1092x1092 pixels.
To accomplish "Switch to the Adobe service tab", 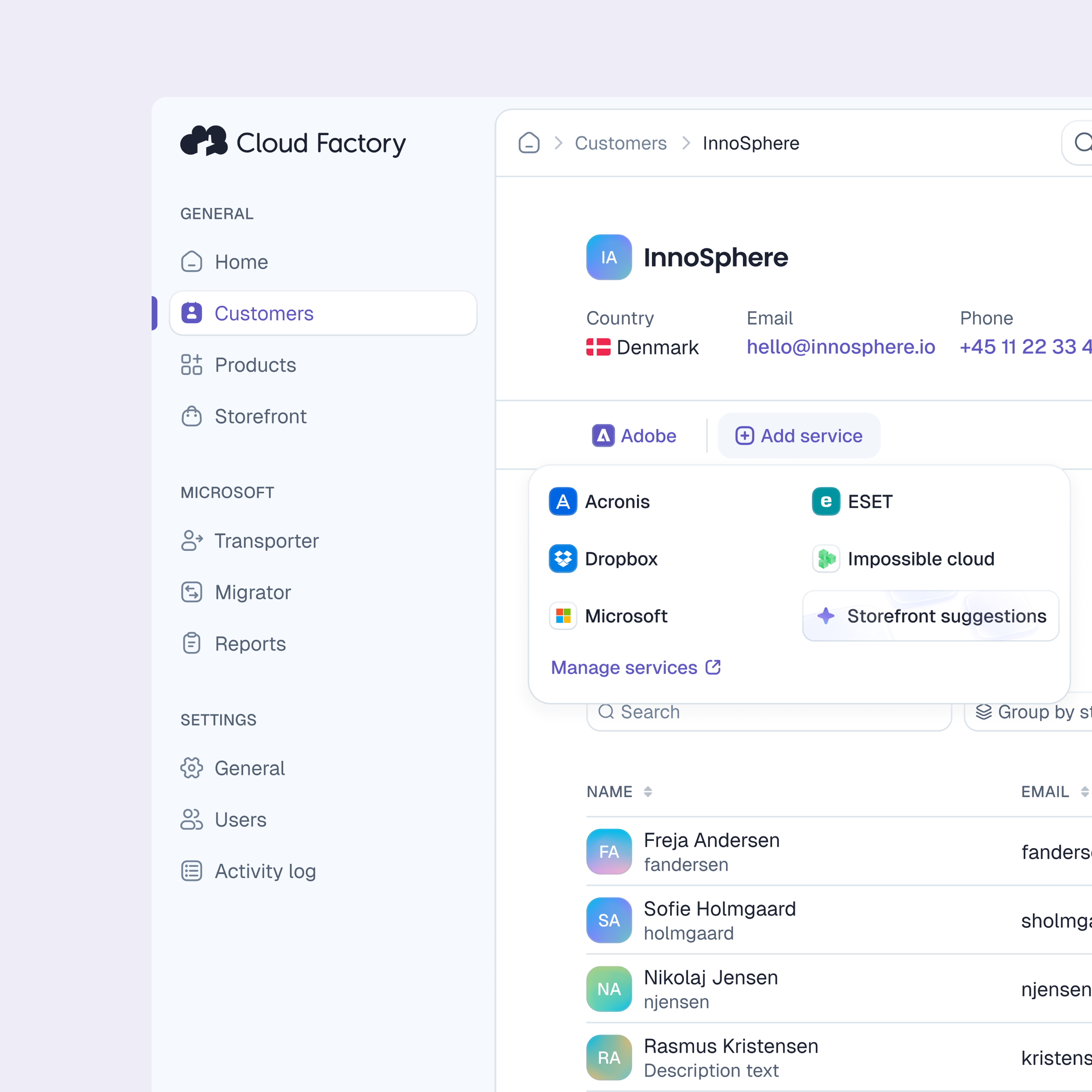I will [x=634, y=435].
